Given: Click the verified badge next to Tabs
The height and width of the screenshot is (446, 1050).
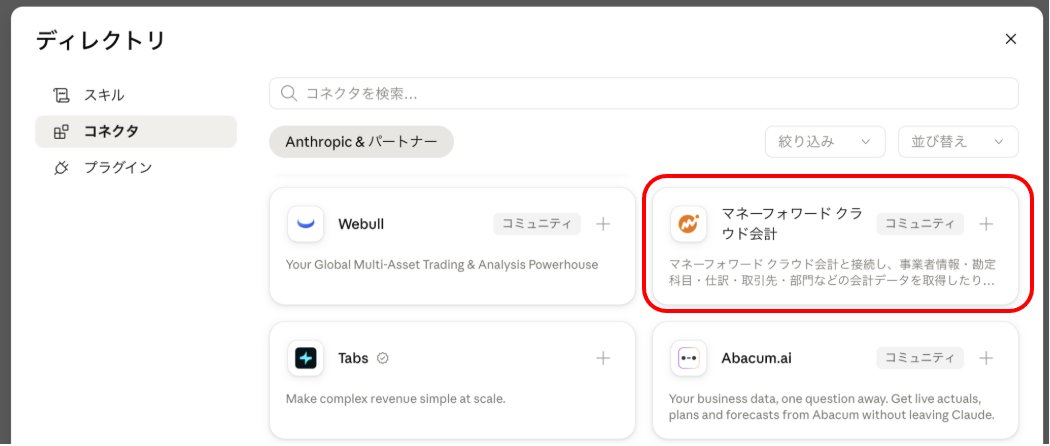Looking at the screenshot, I should coord(383,358).
